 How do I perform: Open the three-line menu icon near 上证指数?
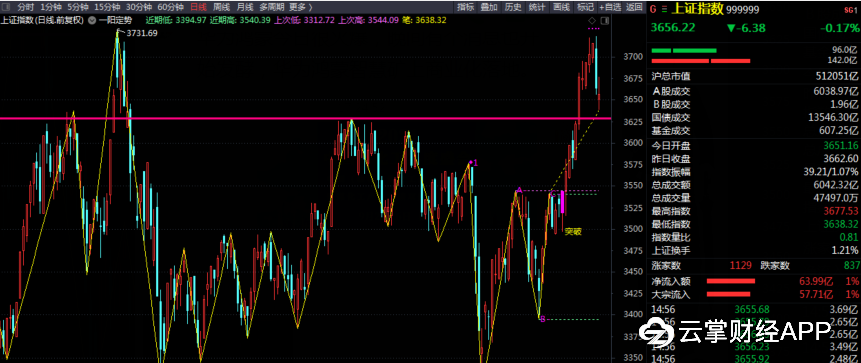point(664,9)
